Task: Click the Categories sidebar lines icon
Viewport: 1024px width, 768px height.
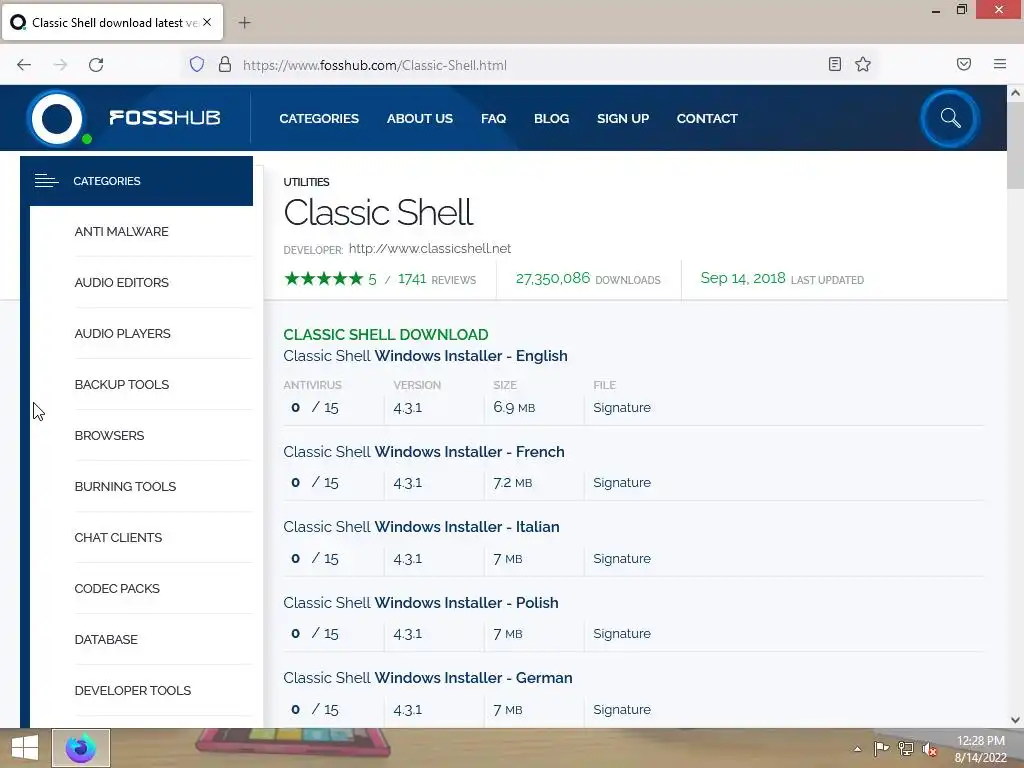Action: coord(46,181)
